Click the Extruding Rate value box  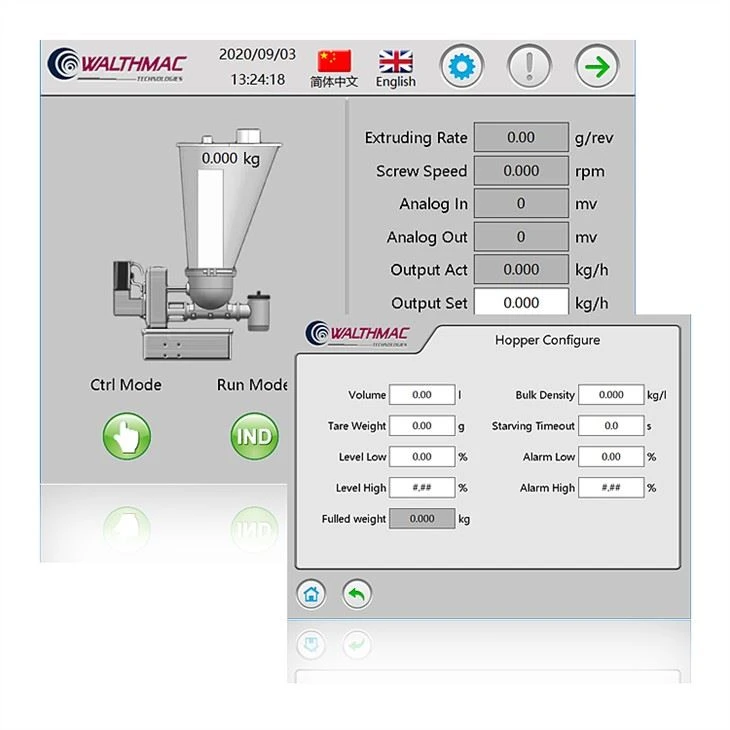pyautogui.click(x=521, y=137)
